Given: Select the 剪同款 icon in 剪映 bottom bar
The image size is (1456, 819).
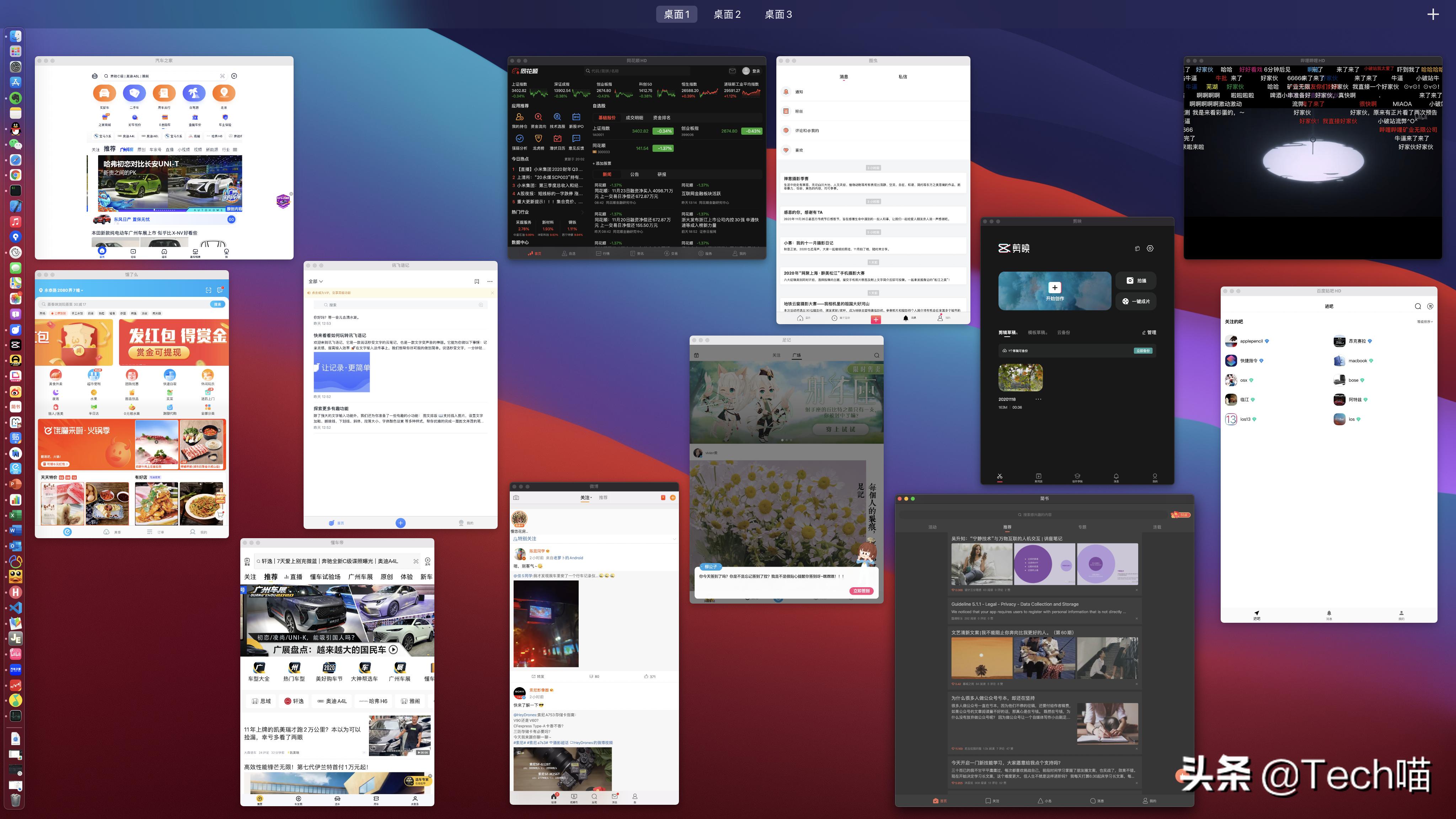Looking at the screenshot, I should (1039, 477).
